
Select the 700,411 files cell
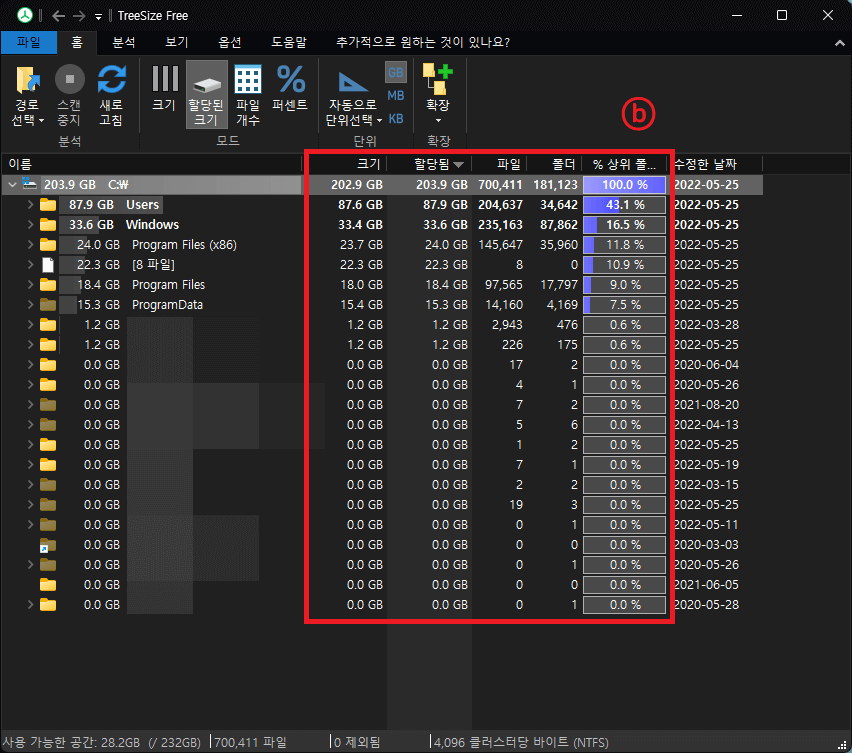click(500, 185)
